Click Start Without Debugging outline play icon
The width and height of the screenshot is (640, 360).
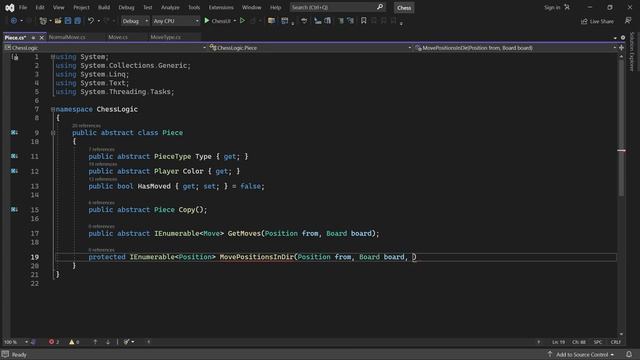point(242,20)
